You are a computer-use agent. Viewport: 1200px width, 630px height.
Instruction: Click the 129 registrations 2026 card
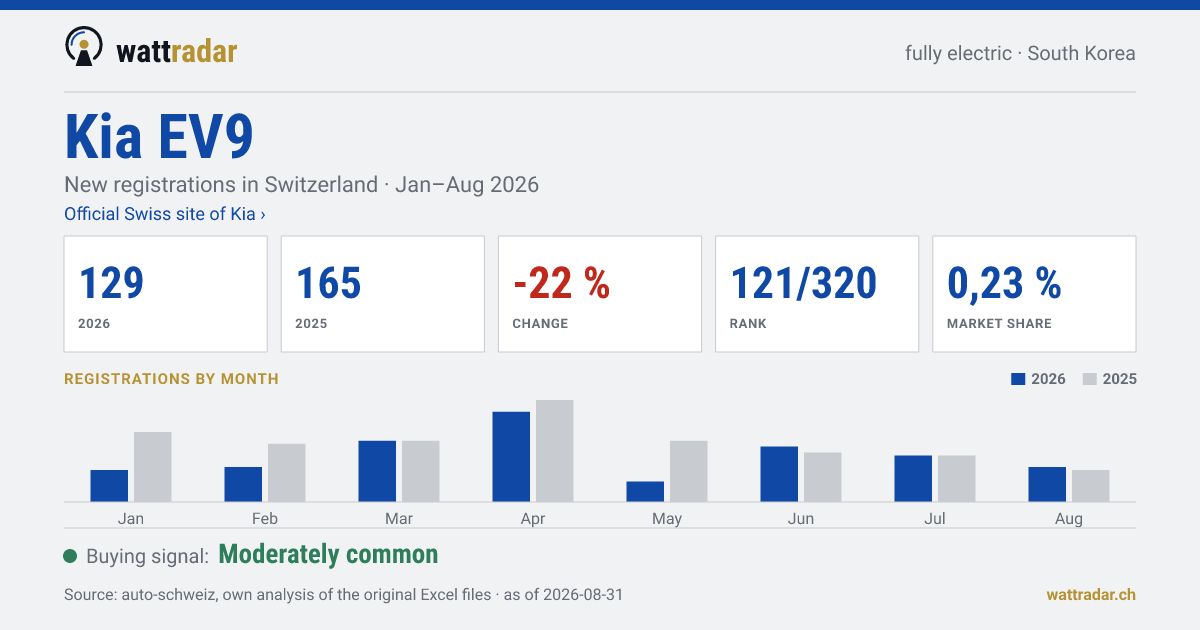pyautogui.click(x=166, y=294)
